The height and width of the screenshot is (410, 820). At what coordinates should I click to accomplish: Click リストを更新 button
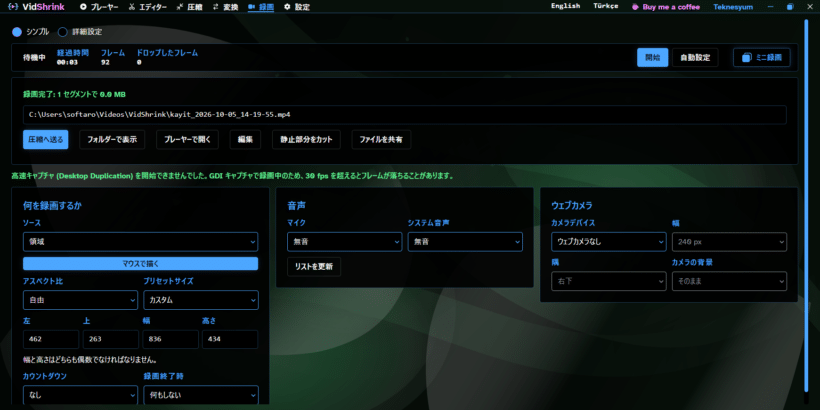314,267
